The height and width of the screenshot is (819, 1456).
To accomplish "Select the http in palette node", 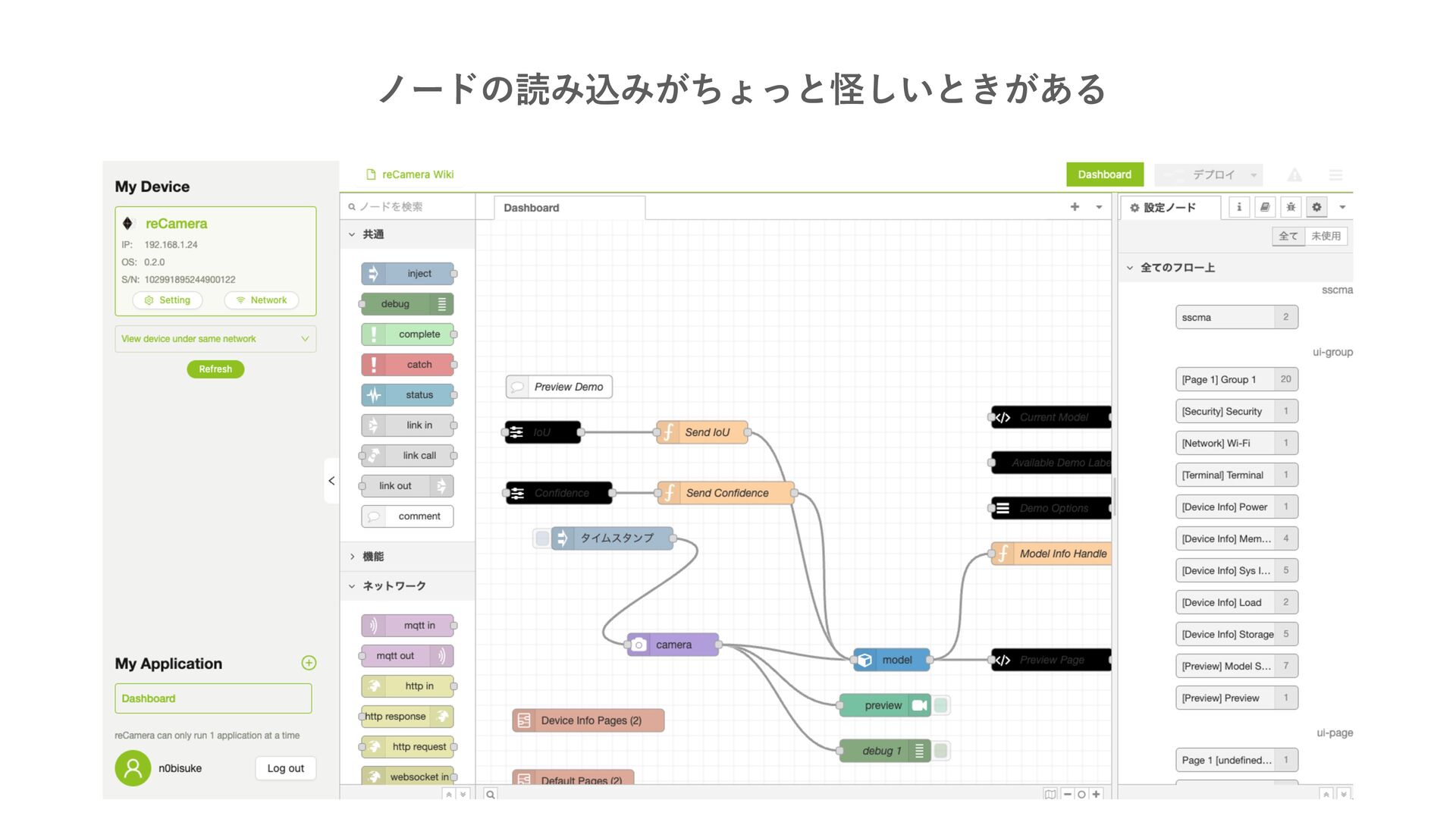I will (408, 686).
